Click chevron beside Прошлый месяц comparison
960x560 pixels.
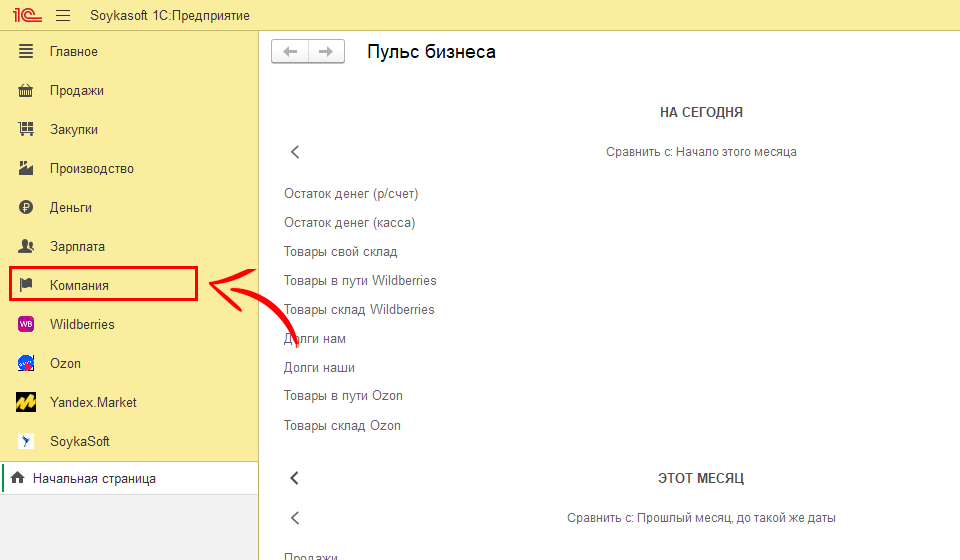295,518
